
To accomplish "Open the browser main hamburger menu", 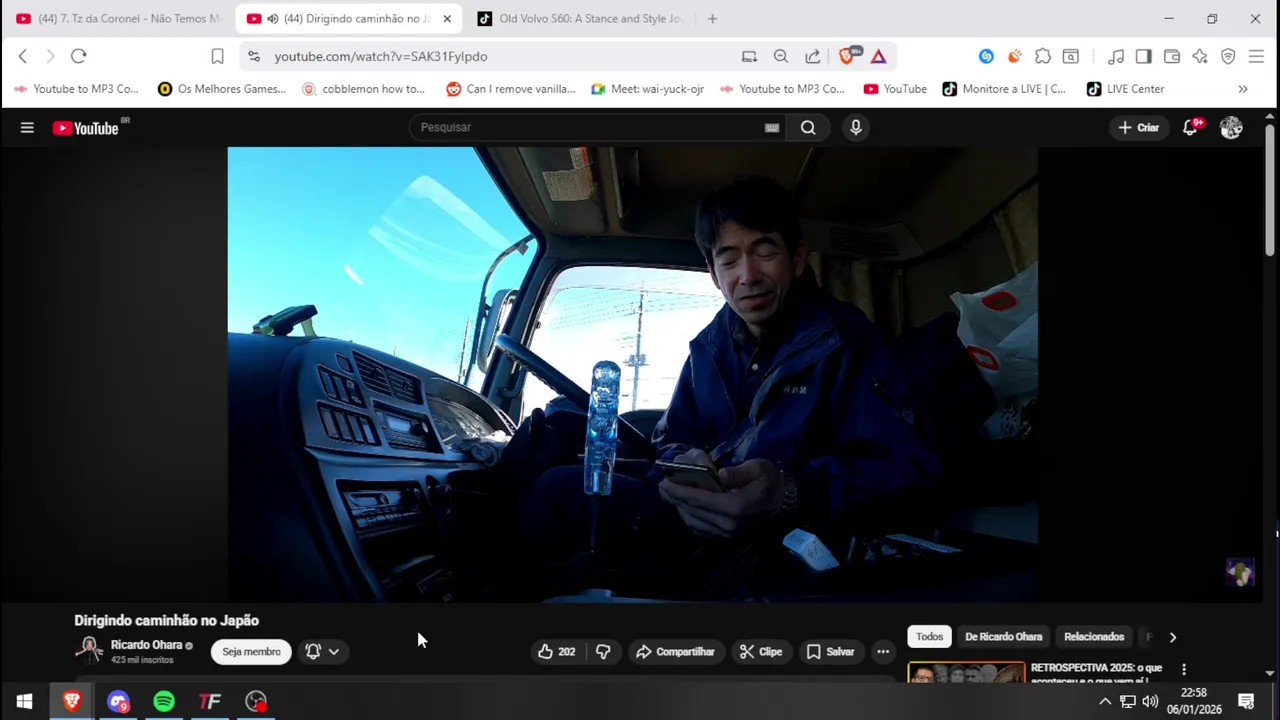I will pos(1256,56).
